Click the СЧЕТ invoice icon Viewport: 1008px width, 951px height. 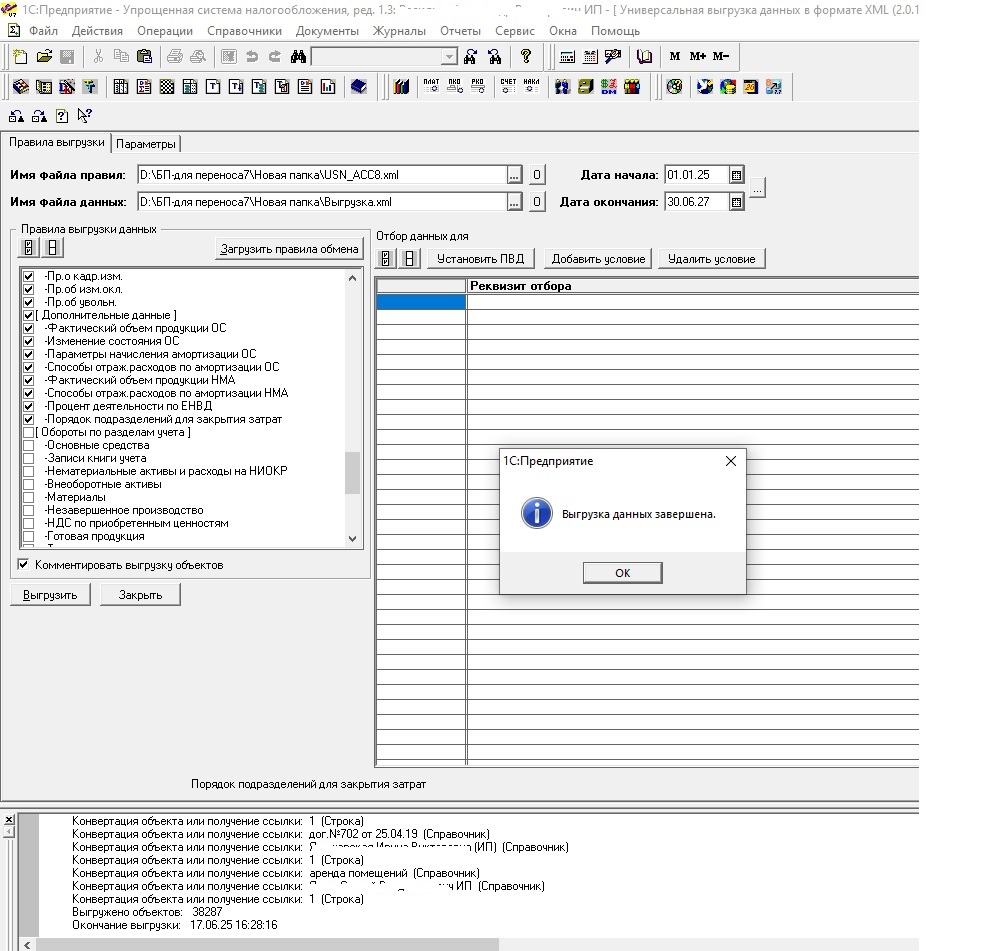pyautogui.click(x=508, y=86)
